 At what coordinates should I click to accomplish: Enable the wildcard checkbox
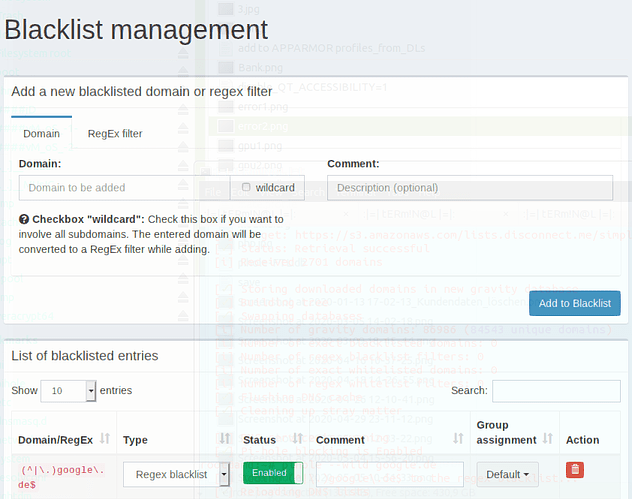(246, 187)
